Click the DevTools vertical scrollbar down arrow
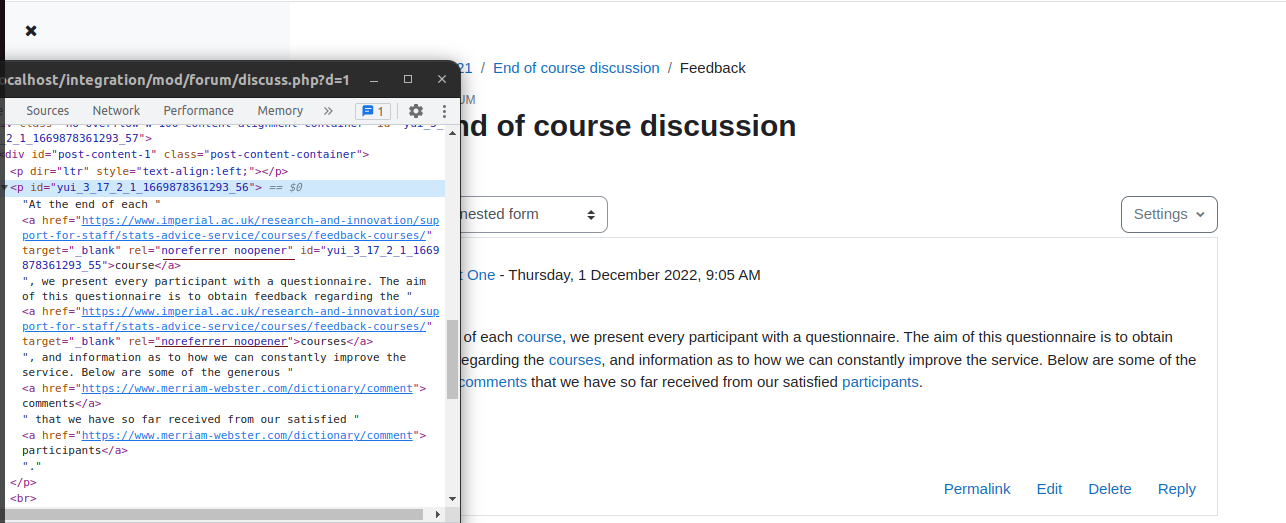 click(x=452, y=497)
